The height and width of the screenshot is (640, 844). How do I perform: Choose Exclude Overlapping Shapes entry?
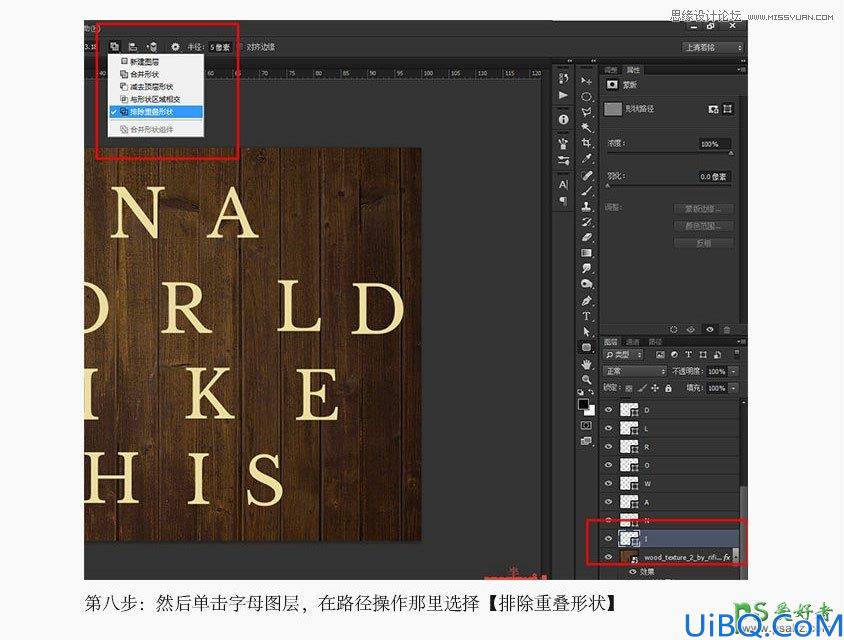(x=156, y=112)
